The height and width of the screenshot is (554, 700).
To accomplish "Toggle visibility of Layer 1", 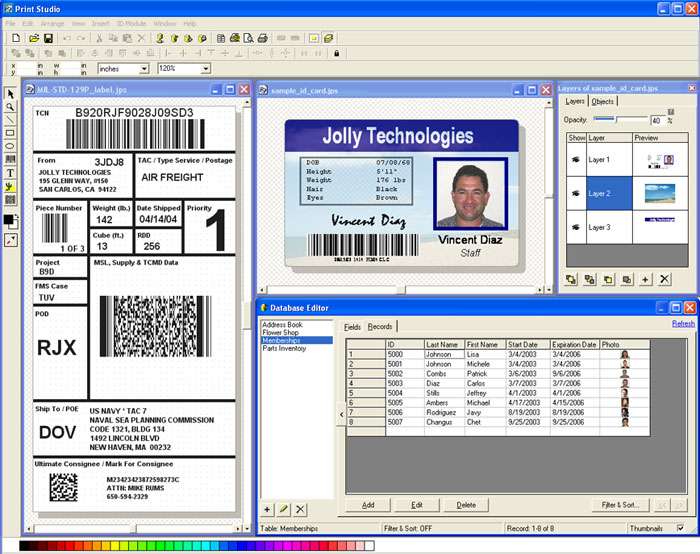I will (x=576, y=159).
